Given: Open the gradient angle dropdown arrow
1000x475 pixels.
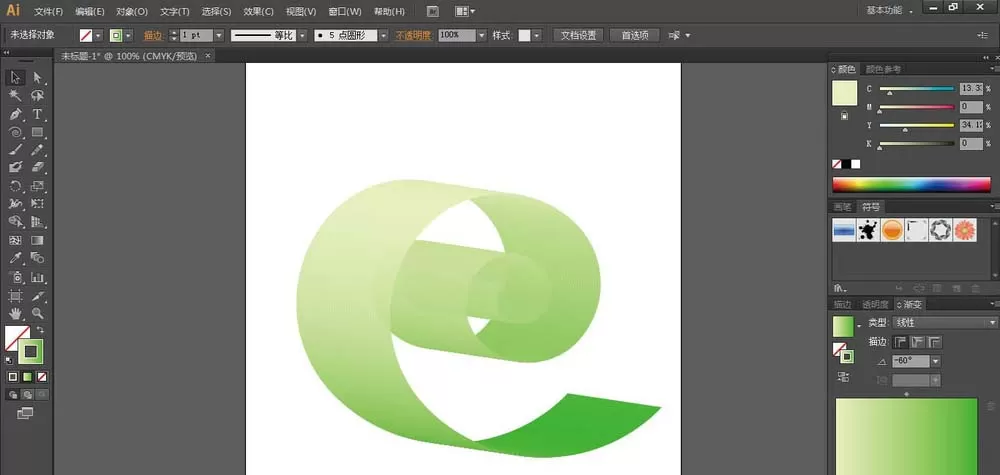Looking at the screenshot, I should 936,361.
